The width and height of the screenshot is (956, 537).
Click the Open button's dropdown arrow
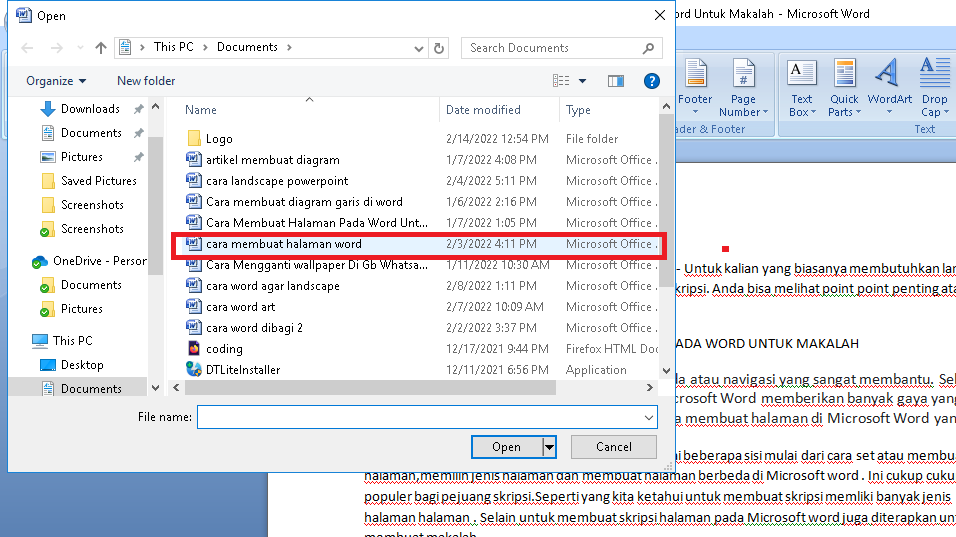(549, 447)
